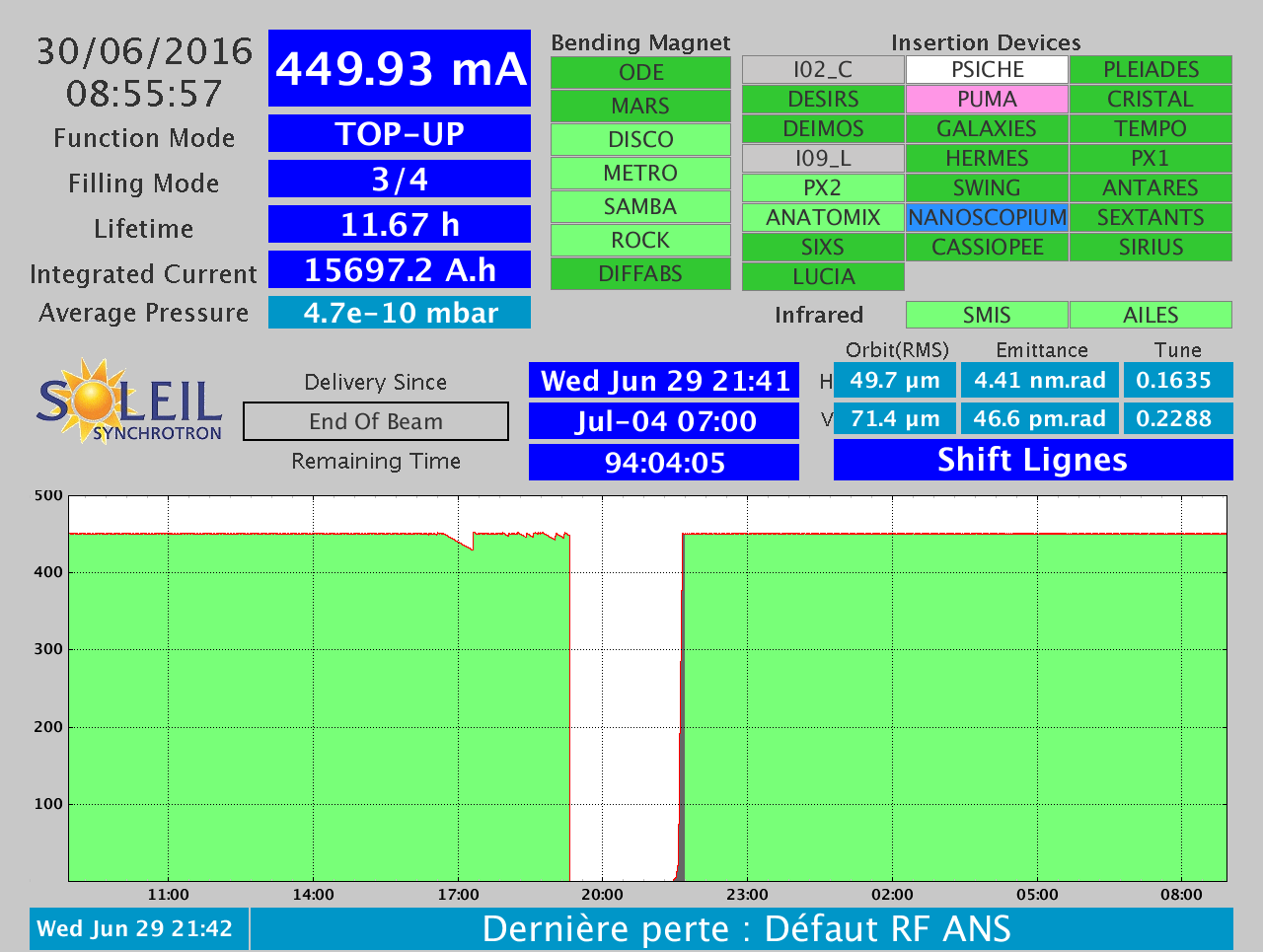Click the 23:00 time axis label
The height and width of the screenshot is (952, 1263).
[747, 895]
